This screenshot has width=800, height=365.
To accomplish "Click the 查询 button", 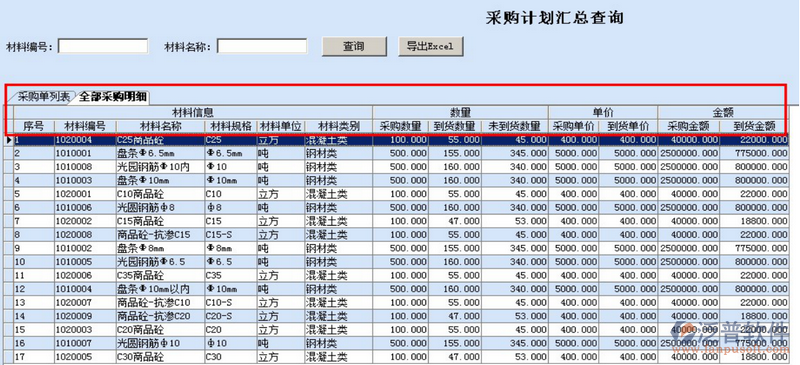I will coord(354,46).
